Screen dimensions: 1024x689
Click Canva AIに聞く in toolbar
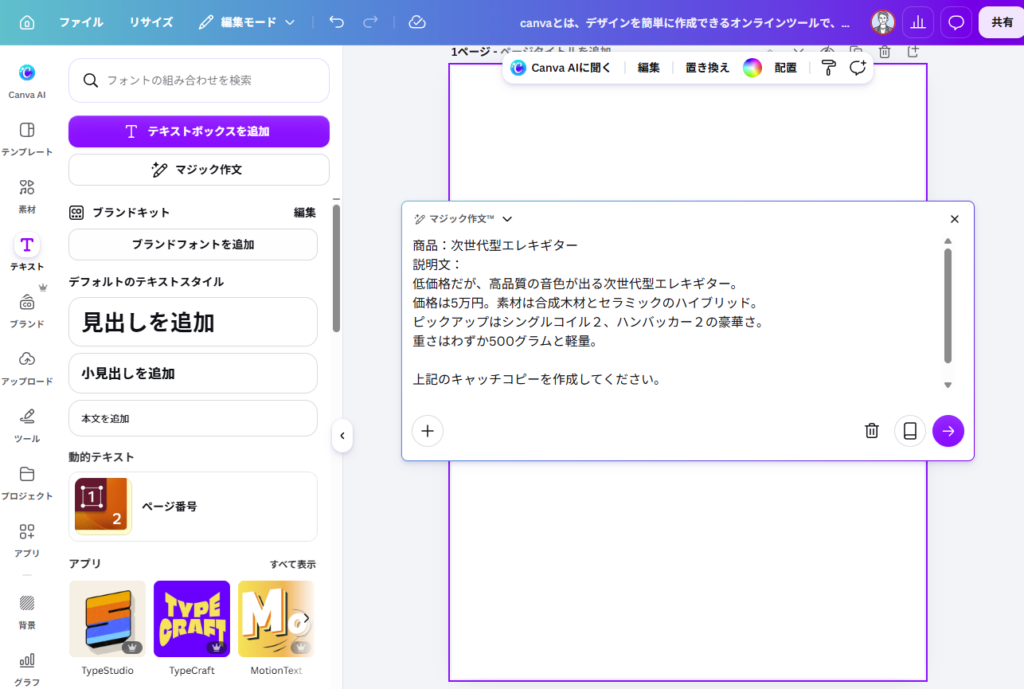pos(561,68)
